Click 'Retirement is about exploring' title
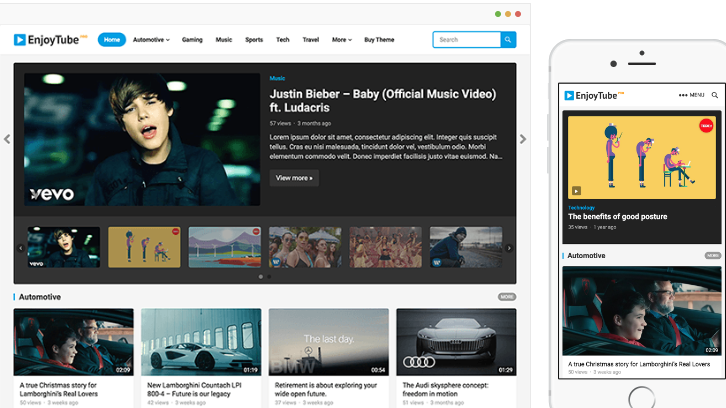 coord(326,389)
